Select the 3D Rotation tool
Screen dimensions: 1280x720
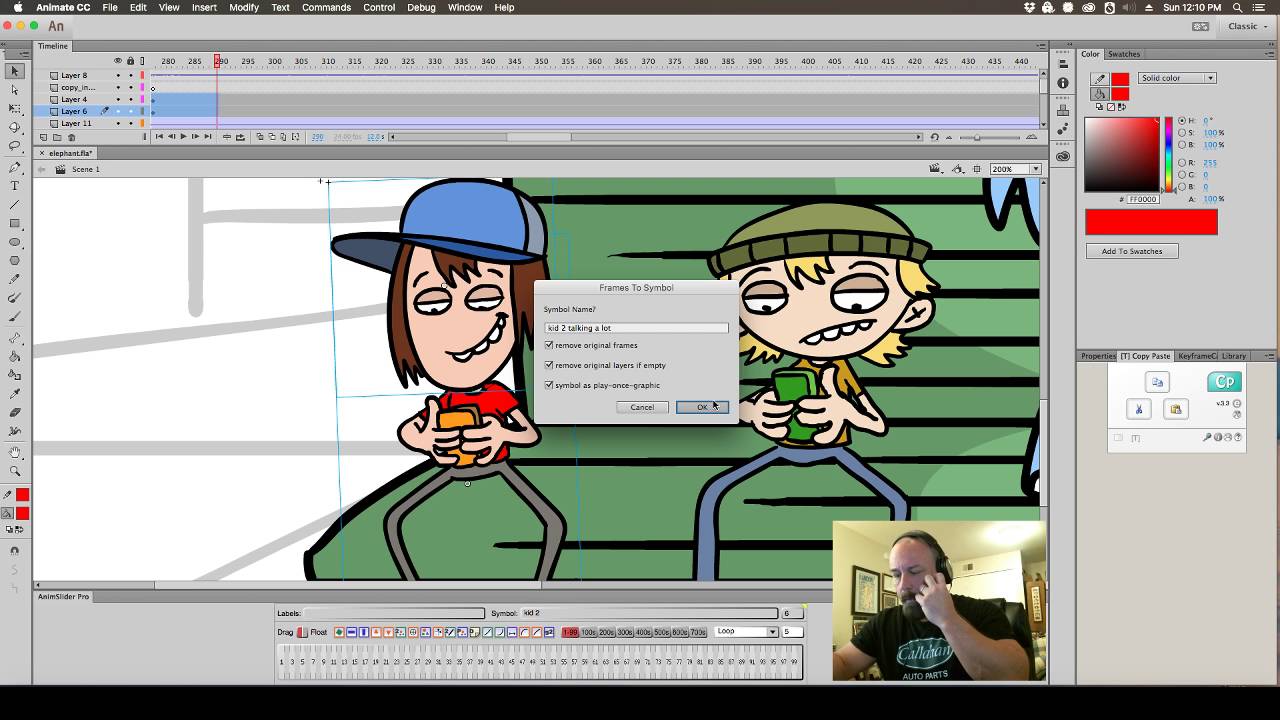point(15,128)
